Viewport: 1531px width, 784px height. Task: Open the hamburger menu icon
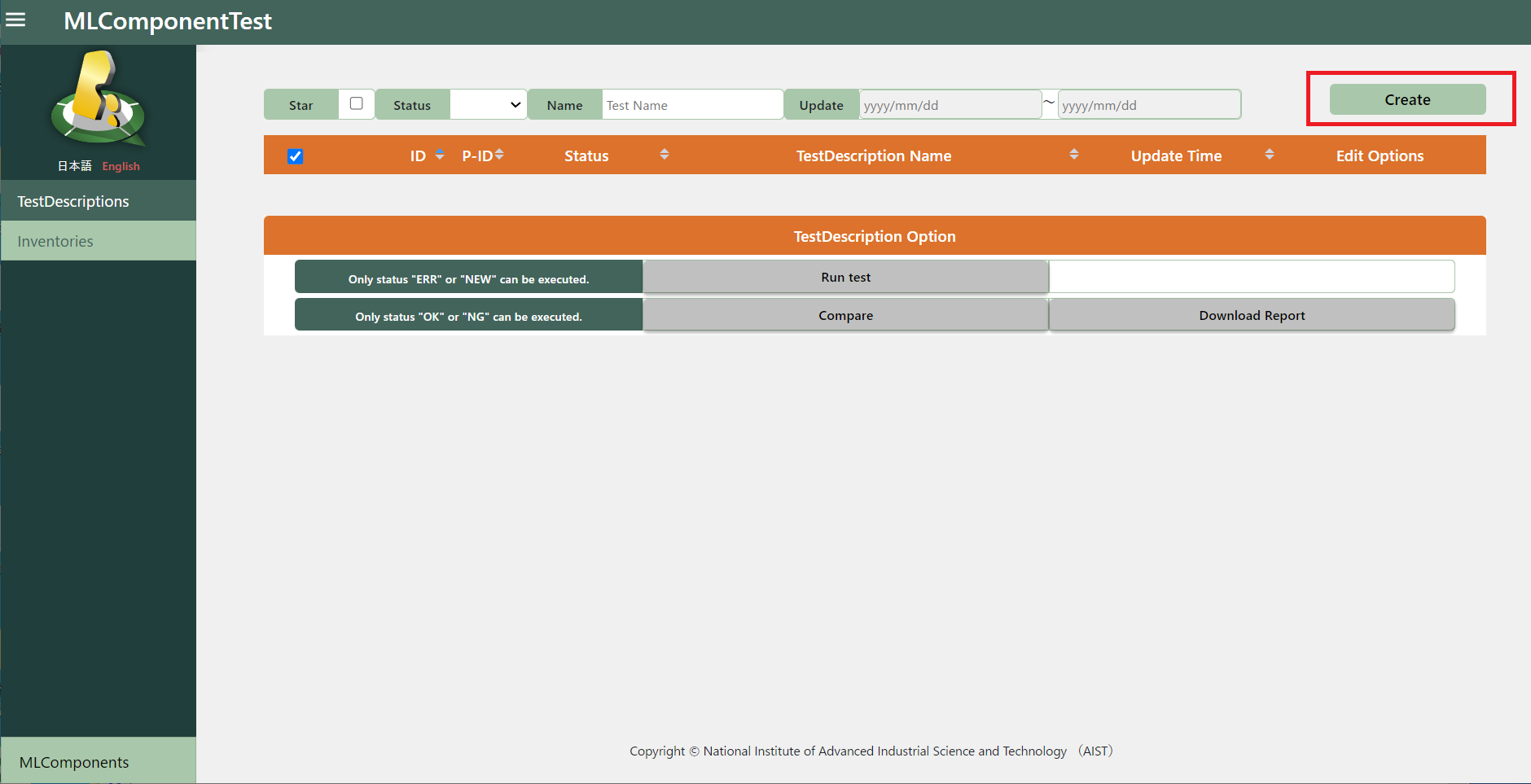pos(15,20)
